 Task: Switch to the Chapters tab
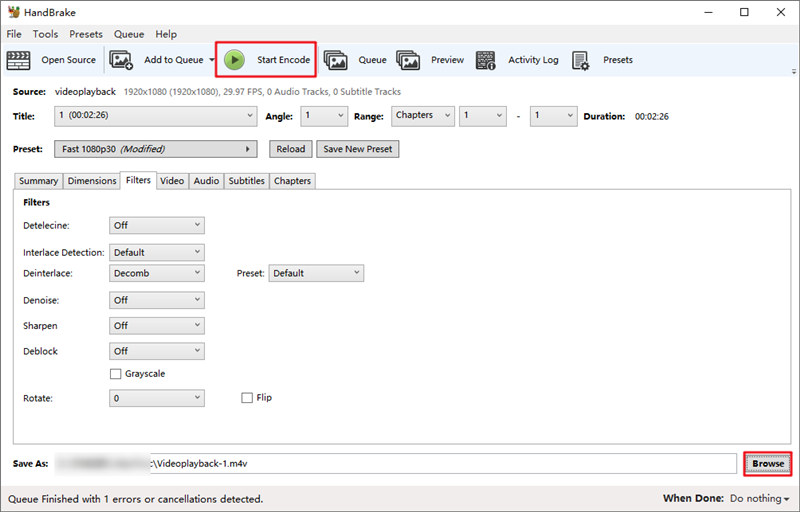click(292, 181)
